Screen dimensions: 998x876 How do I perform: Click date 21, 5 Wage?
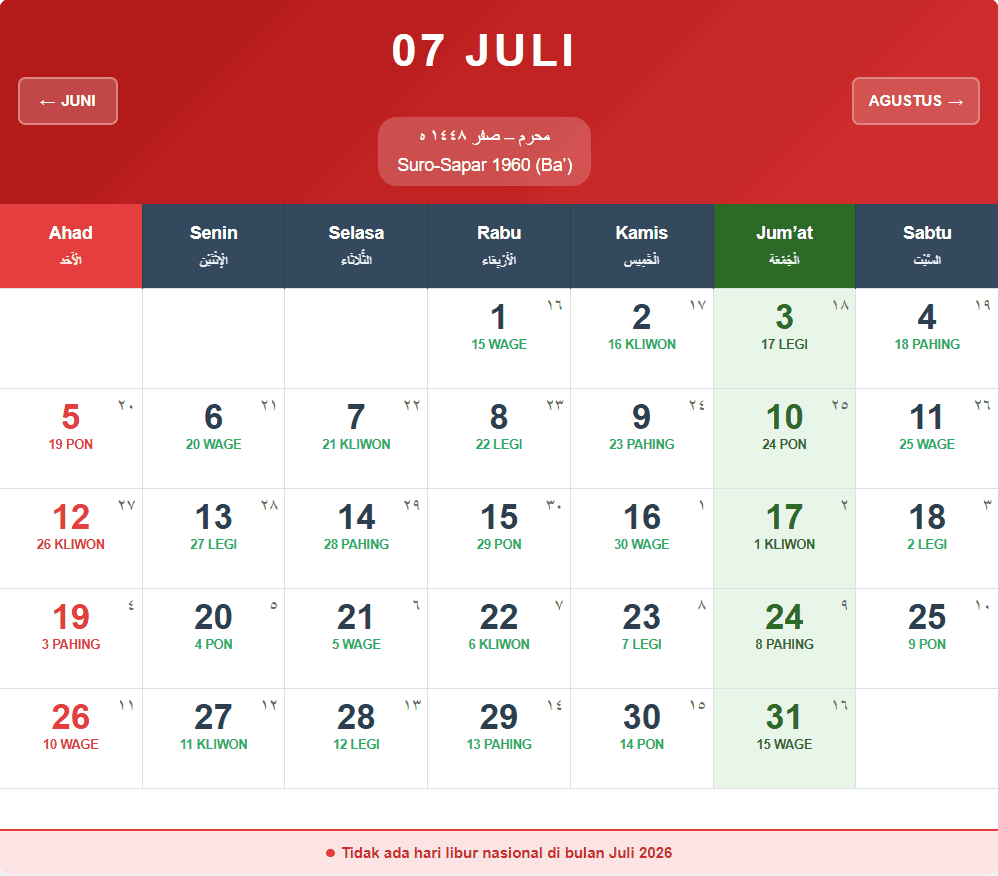(x=356, y=639)
